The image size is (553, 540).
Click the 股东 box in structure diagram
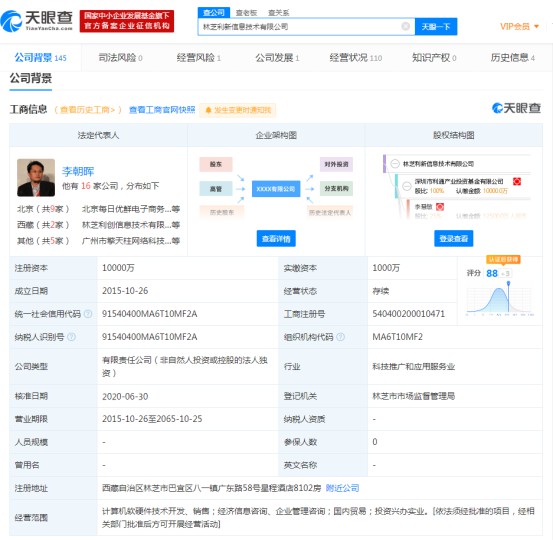[216, 164]
